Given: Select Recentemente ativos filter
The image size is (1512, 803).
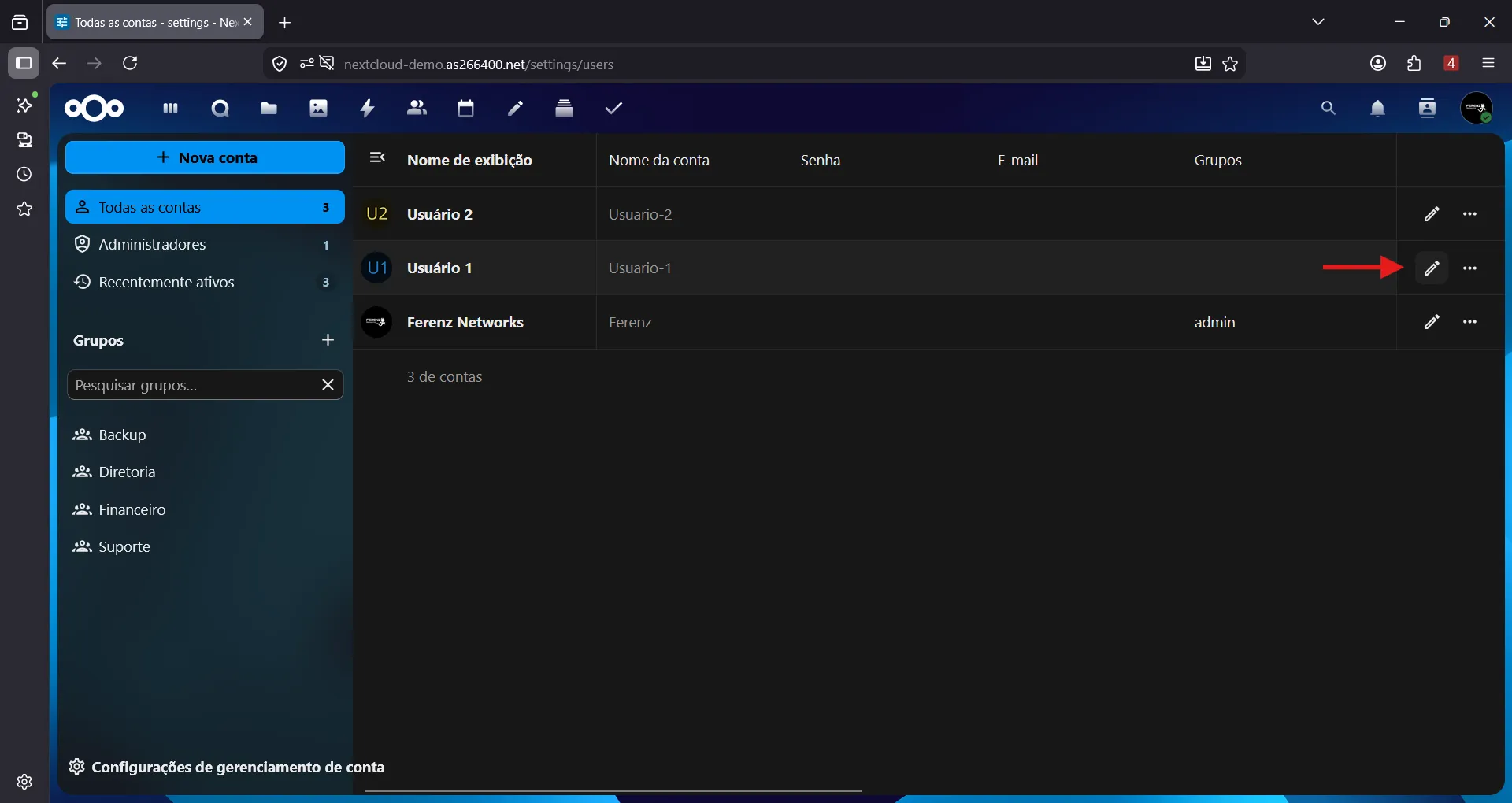Looking at the screenshot, I should point(206,282).
